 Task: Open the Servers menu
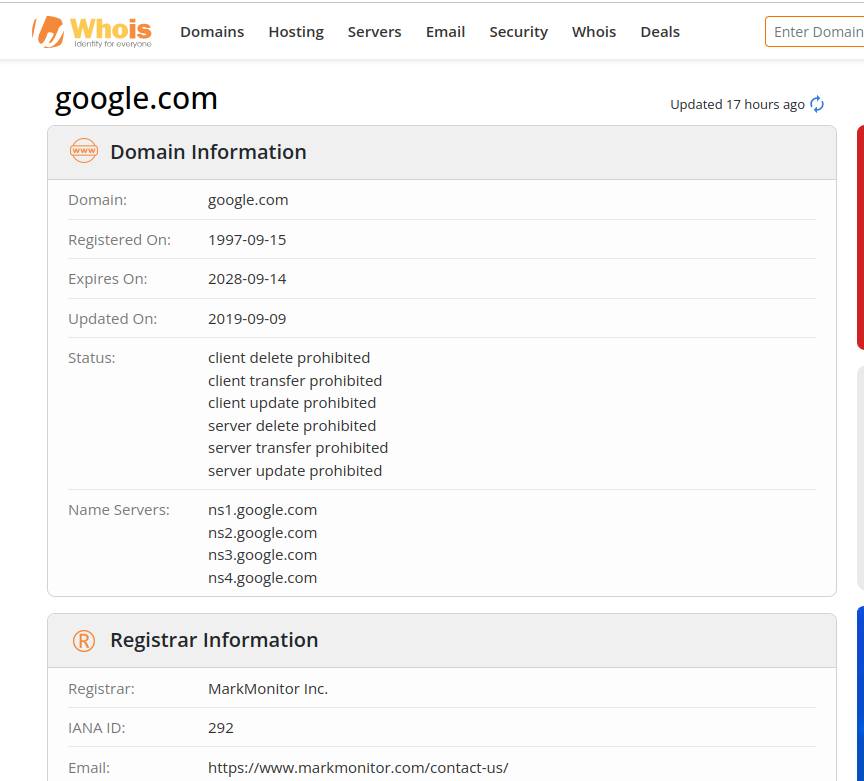coord(374,32)
